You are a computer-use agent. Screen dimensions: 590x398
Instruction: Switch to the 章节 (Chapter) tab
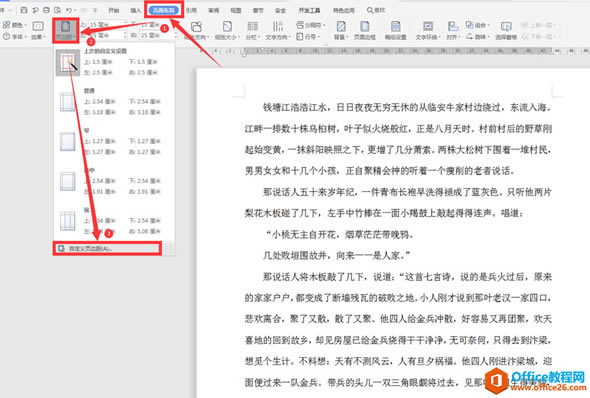point(258,10)
